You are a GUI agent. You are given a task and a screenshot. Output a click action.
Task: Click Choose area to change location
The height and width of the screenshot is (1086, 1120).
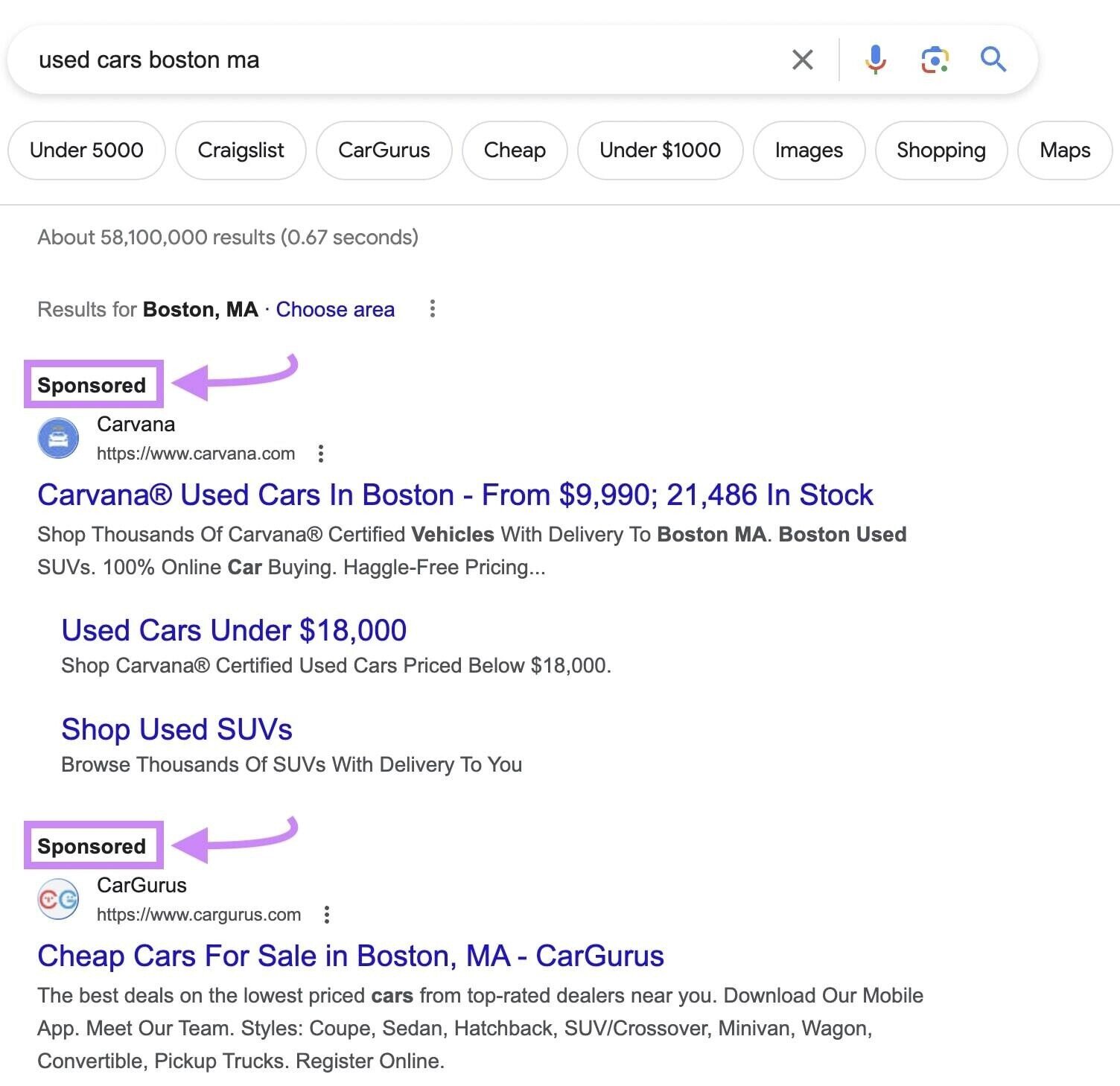pos(335,309)
